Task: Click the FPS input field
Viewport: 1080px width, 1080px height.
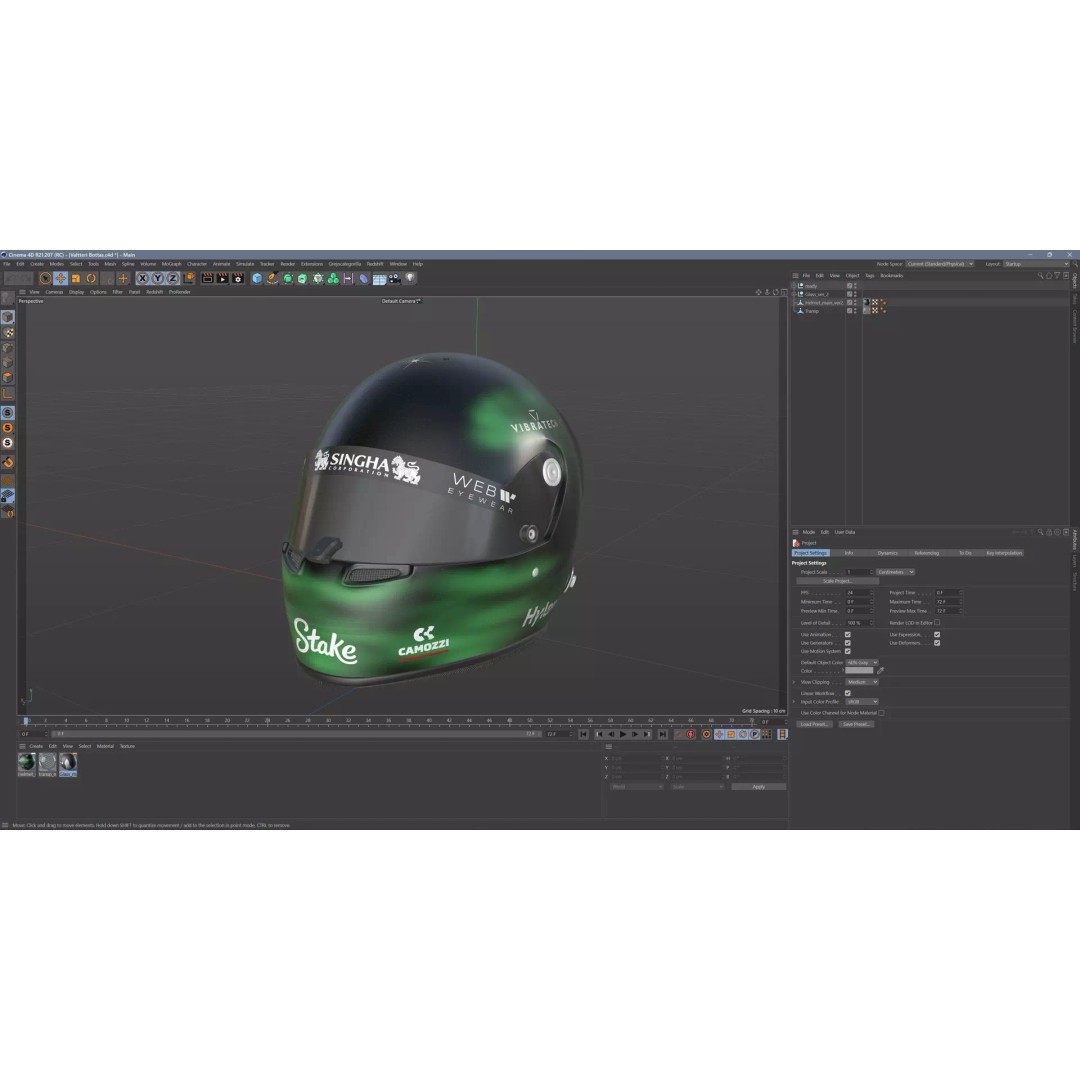Action: pos(858,592)
